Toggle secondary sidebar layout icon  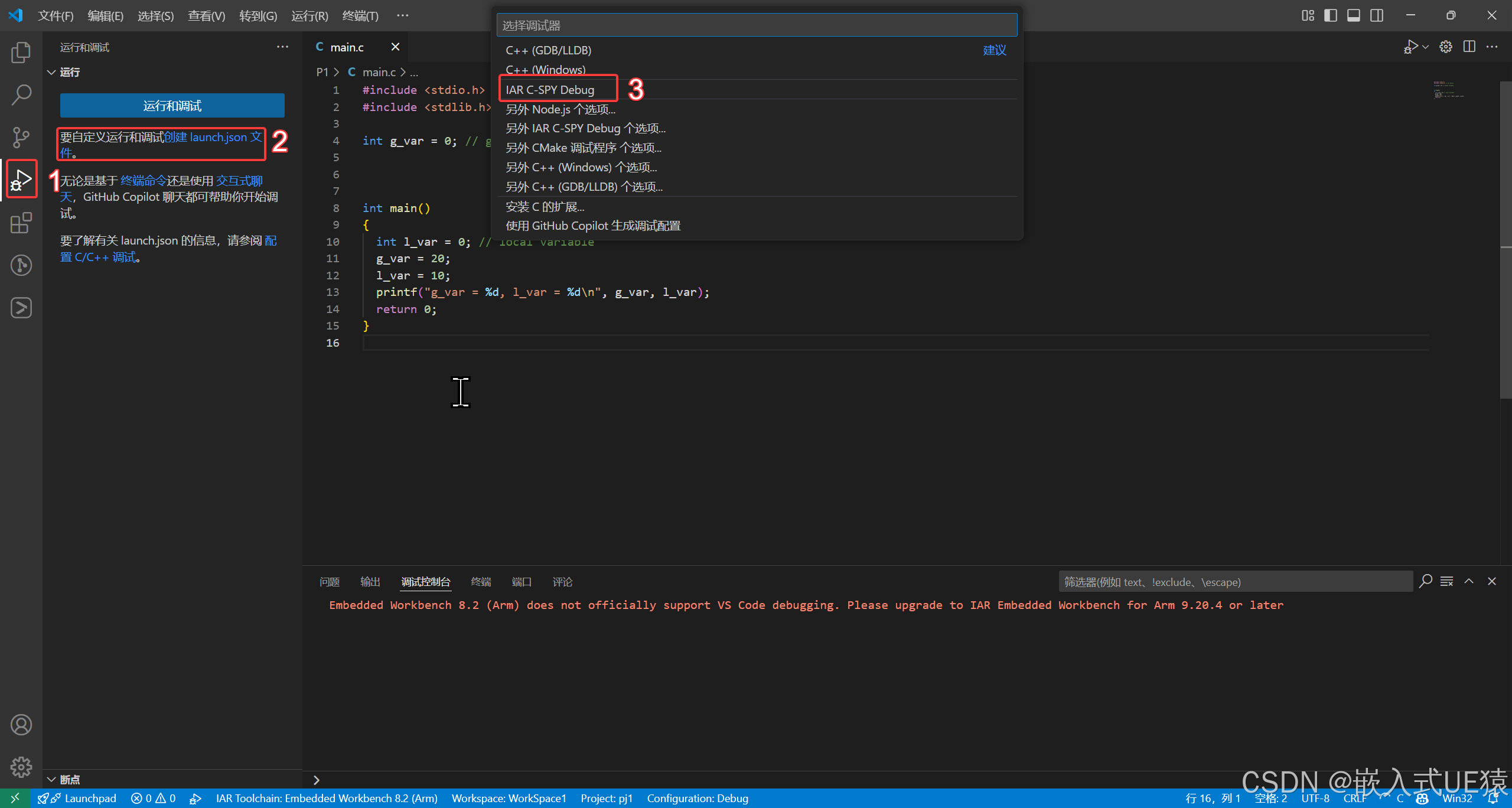point(1377,15)
